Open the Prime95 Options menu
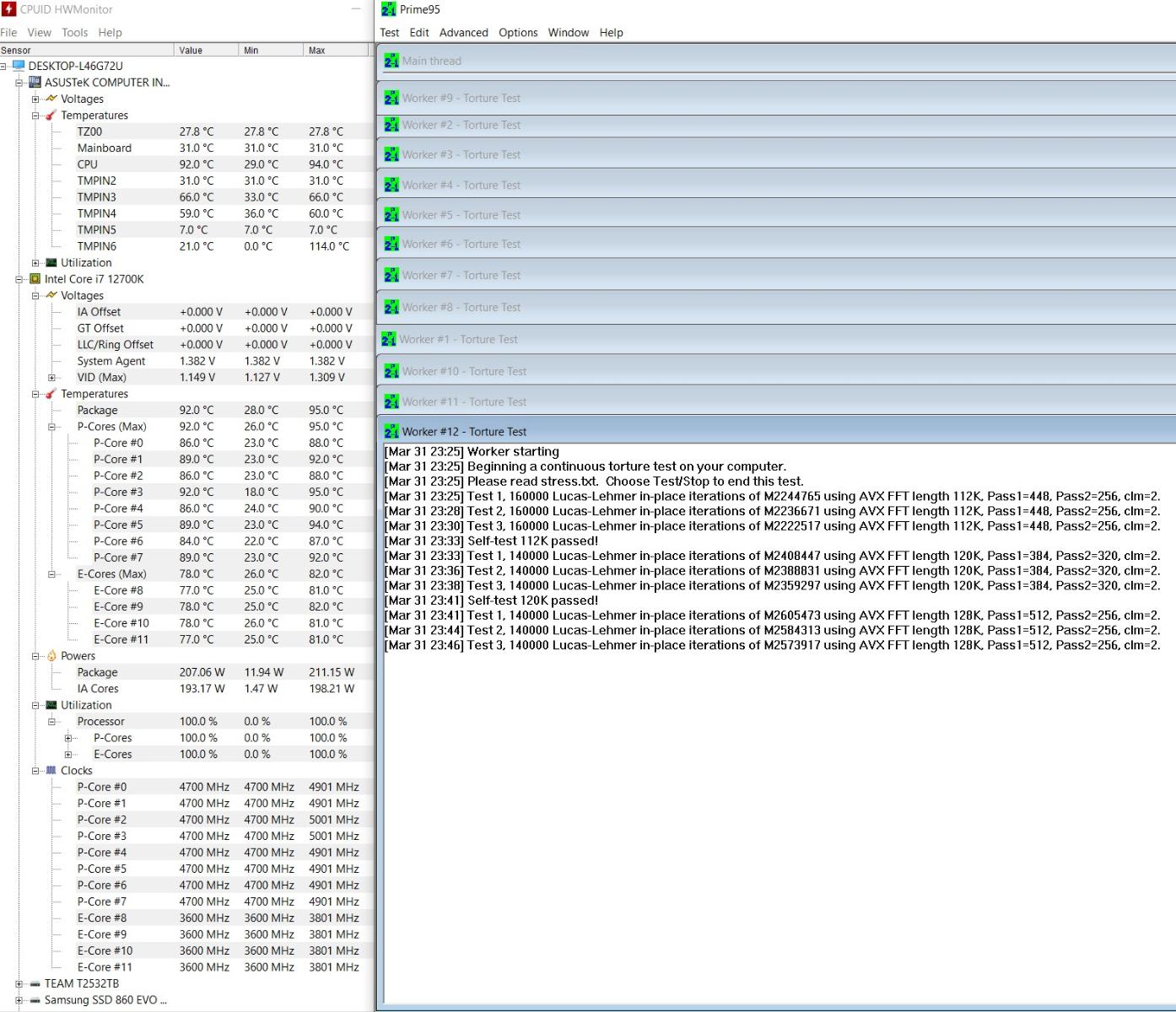The width and height of the screenshot is (1176, 1012). 518,33
